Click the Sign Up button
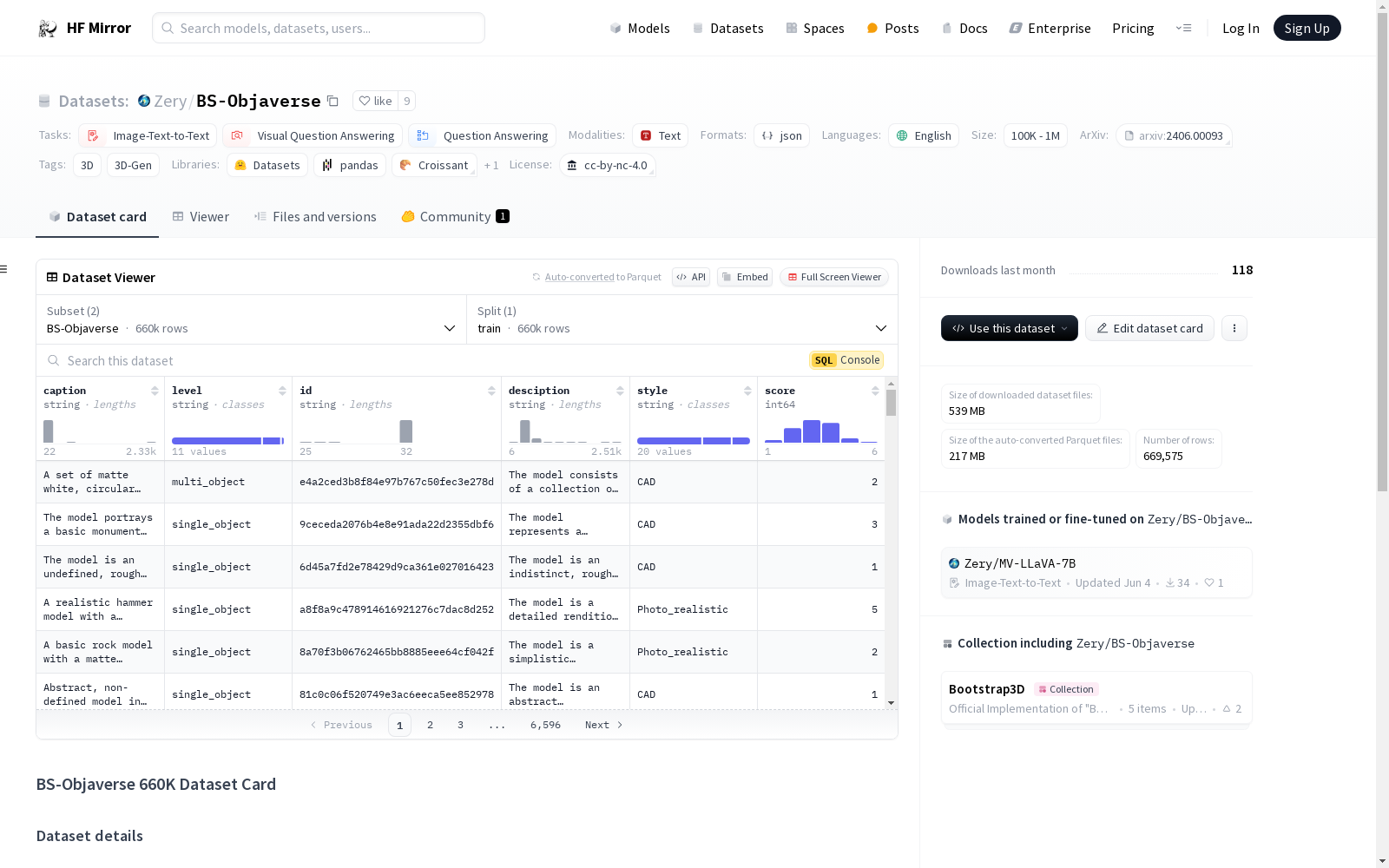Image resolution: width=1389 pixels, height=868 pixels. 1307,28
